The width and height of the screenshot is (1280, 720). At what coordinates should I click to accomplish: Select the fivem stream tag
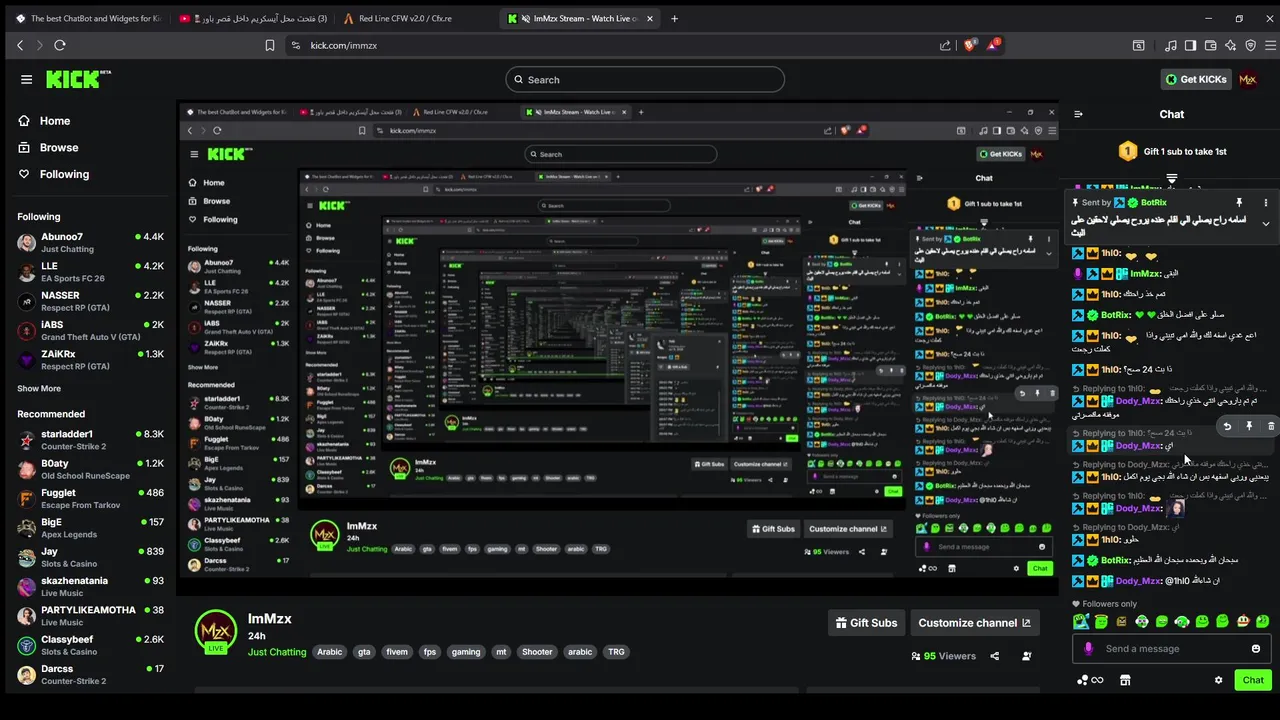tap(397, 652)
